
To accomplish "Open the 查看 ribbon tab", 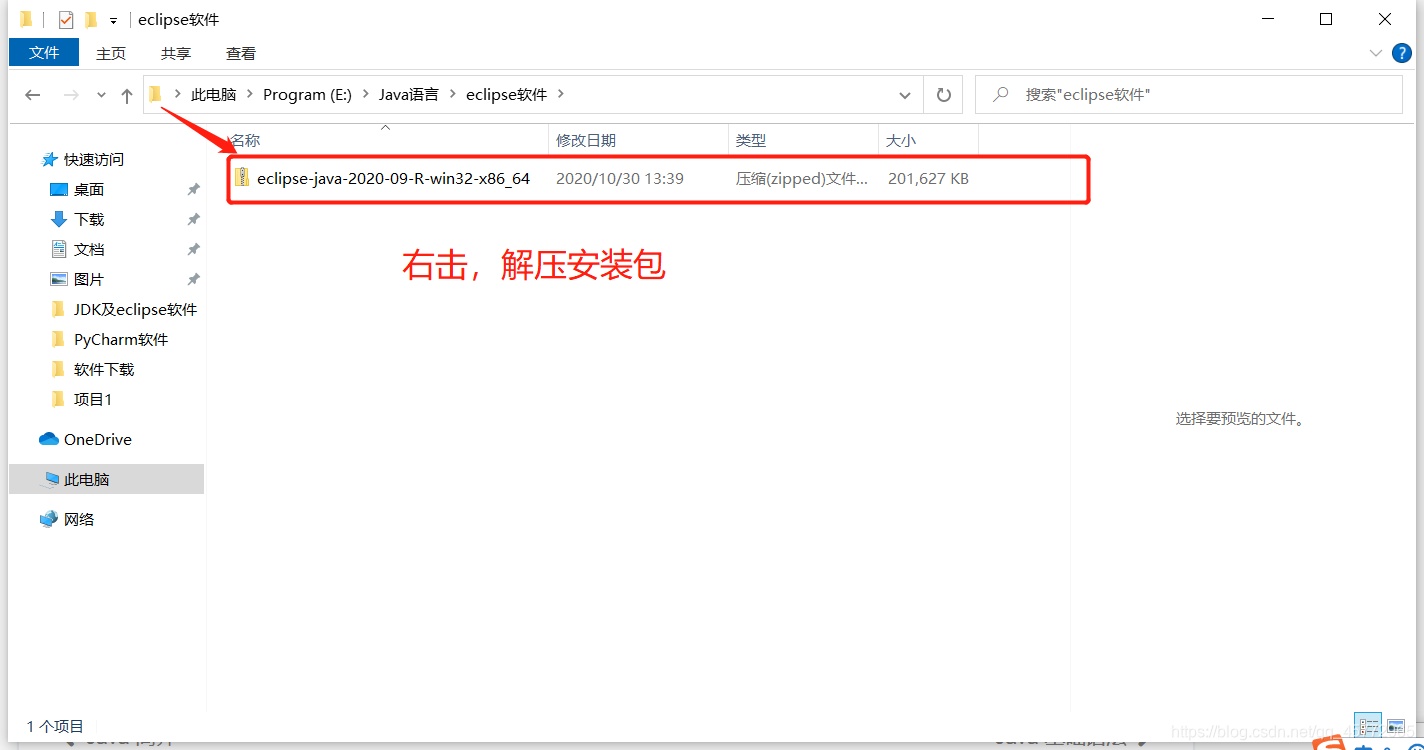I will pos(241,53).
